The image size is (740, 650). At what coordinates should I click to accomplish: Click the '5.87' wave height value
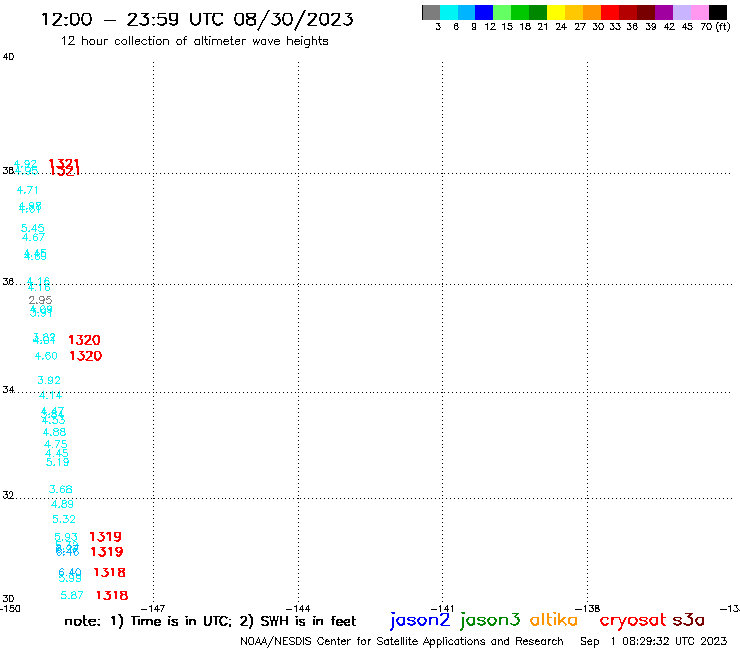[x=72, y=595]
